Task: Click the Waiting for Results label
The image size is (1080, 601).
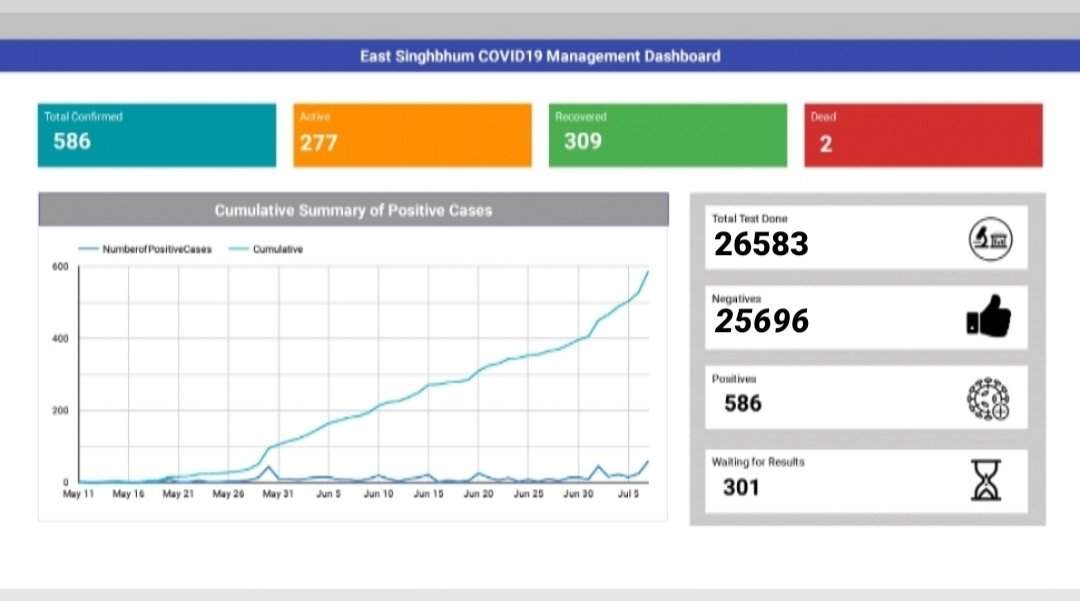Action: (758, 462)
